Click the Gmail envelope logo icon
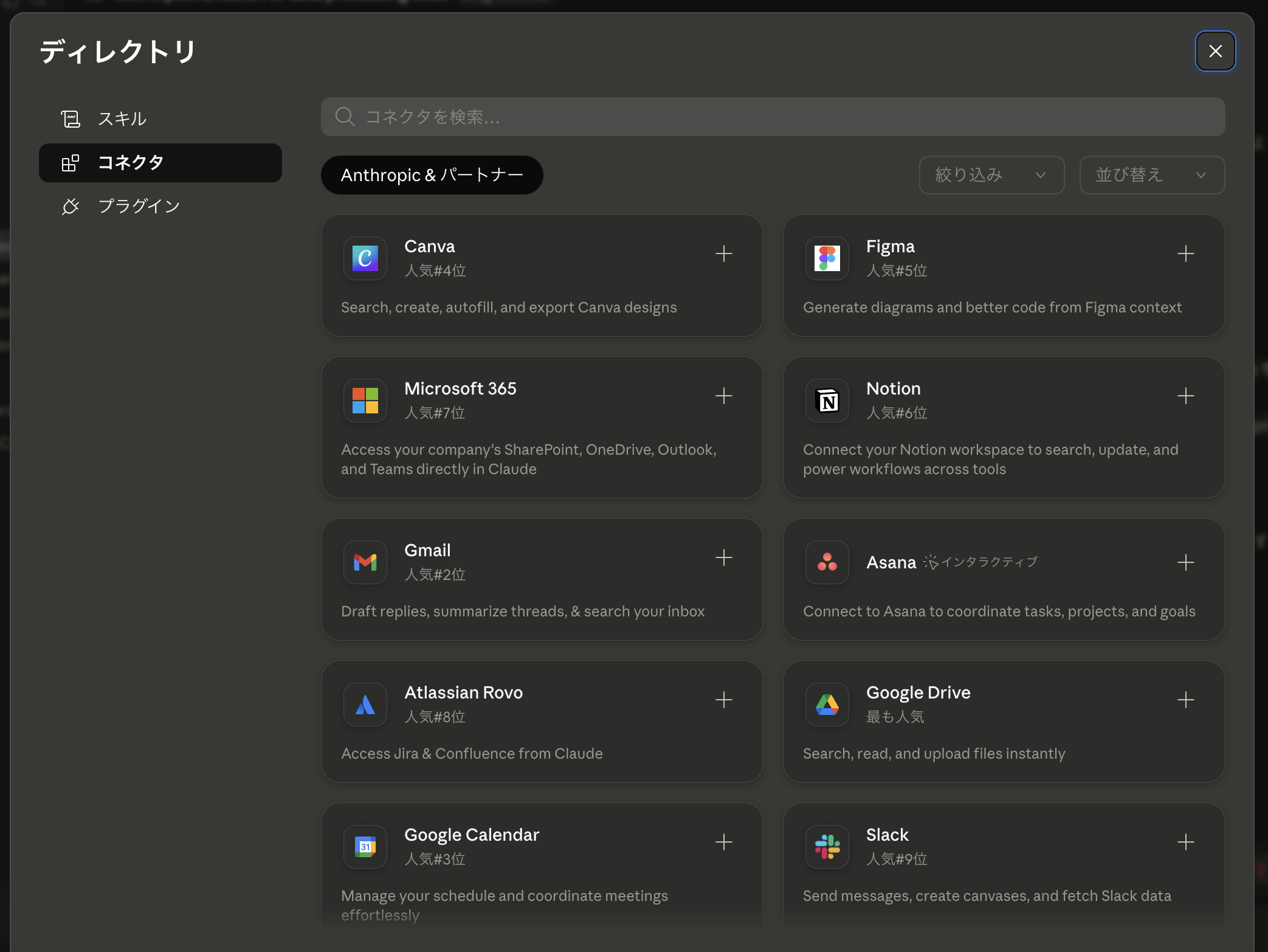Viewport: 1268px width, 952px height. [365, 562]
